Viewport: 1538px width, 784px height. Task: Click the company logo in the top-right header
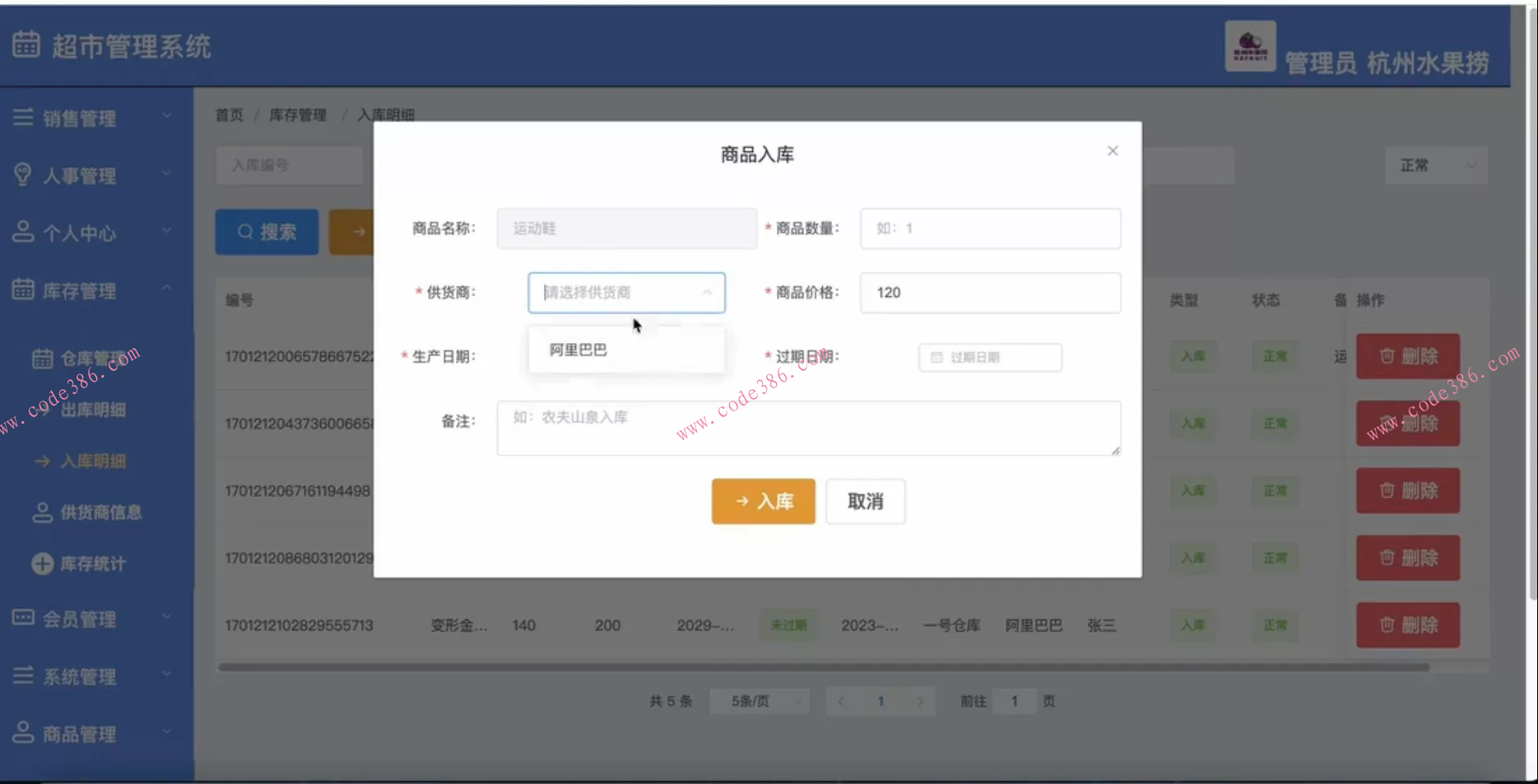point(1249,46)
